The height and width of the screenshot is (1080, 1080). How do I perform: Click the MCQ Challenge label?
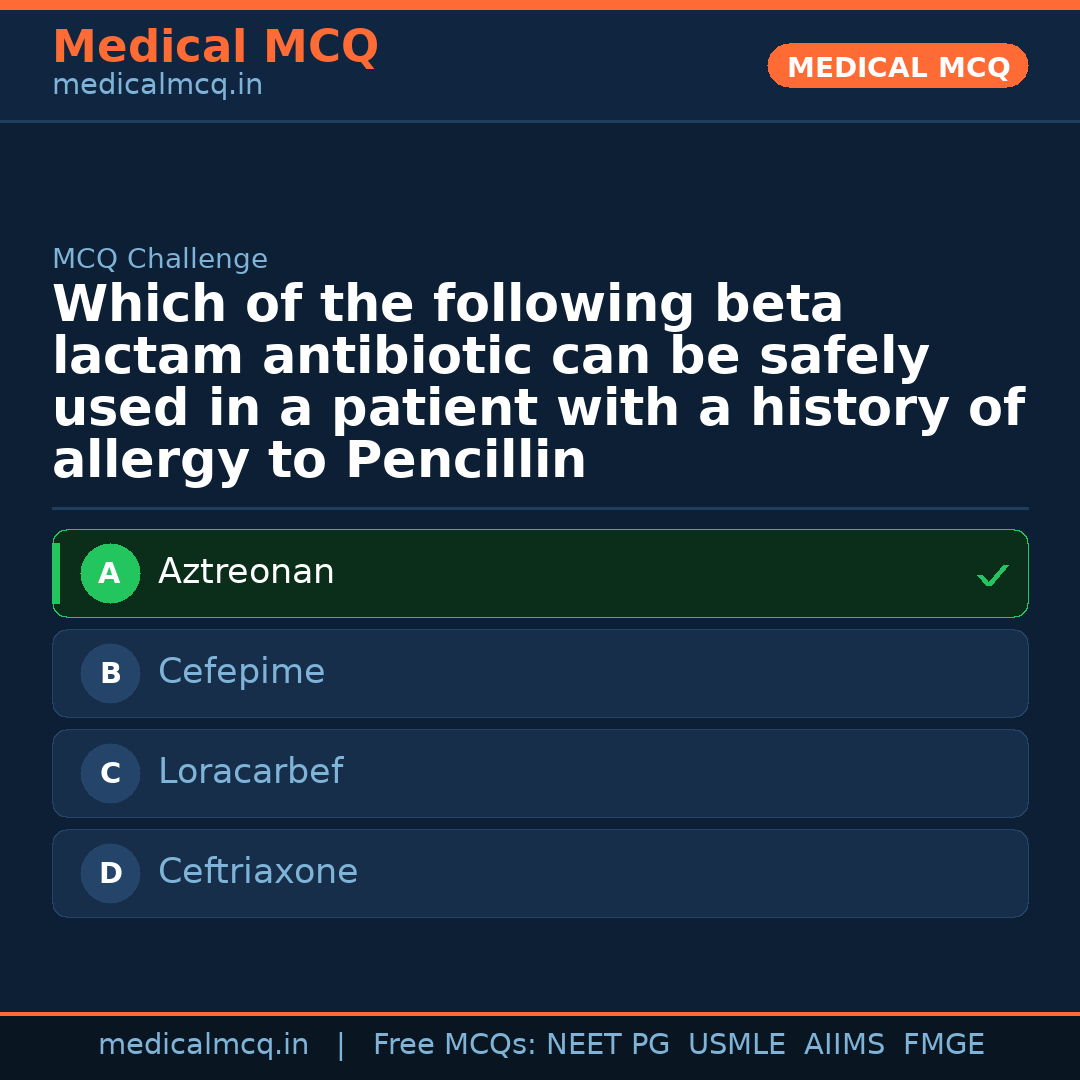pos(160,259)
